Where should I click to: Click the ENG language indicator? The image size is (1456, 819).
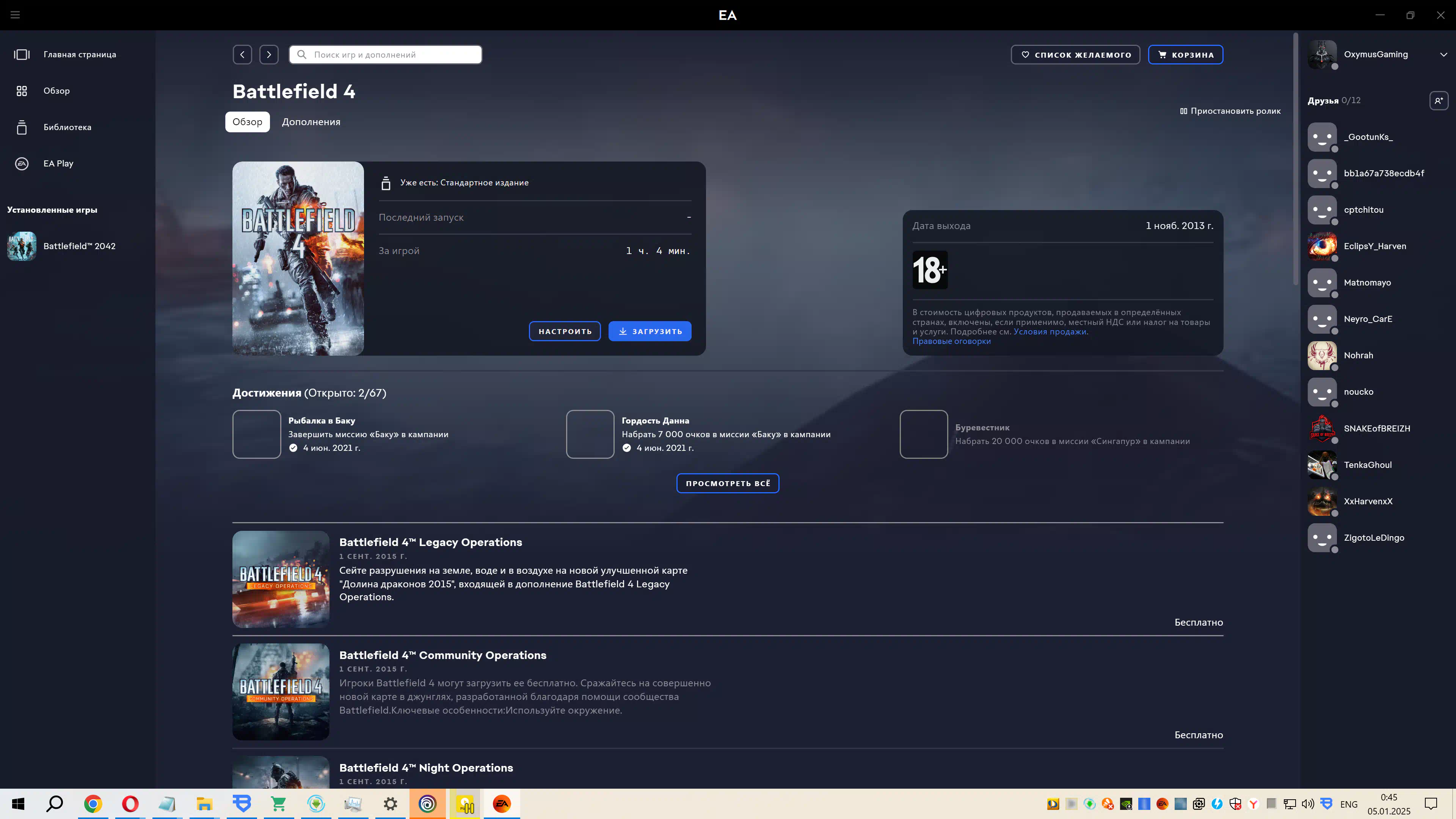coord(1349,804)
